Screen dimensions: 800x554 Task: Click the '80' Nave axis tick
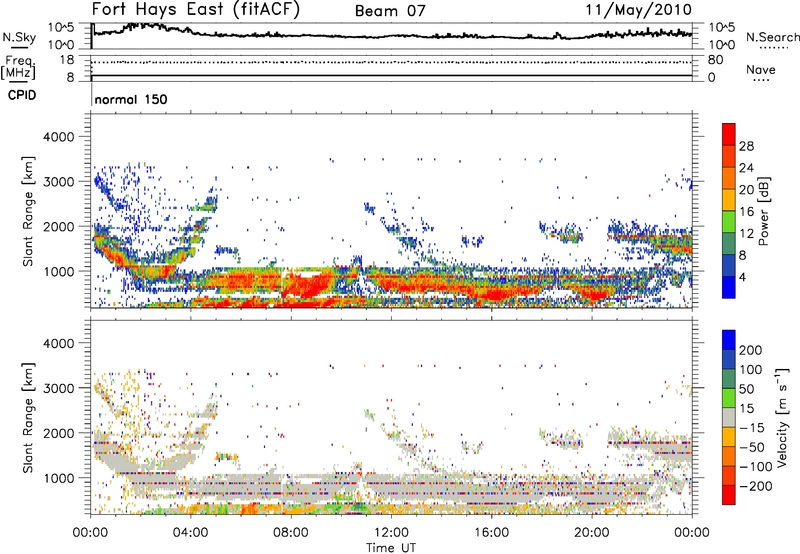715,60
